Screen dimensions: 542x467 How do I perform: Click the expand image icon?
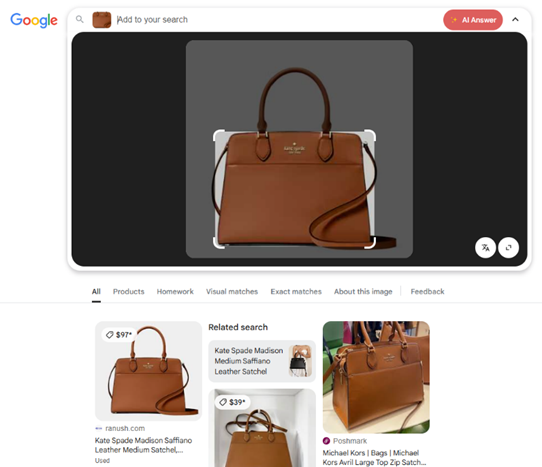pos(508,247)
